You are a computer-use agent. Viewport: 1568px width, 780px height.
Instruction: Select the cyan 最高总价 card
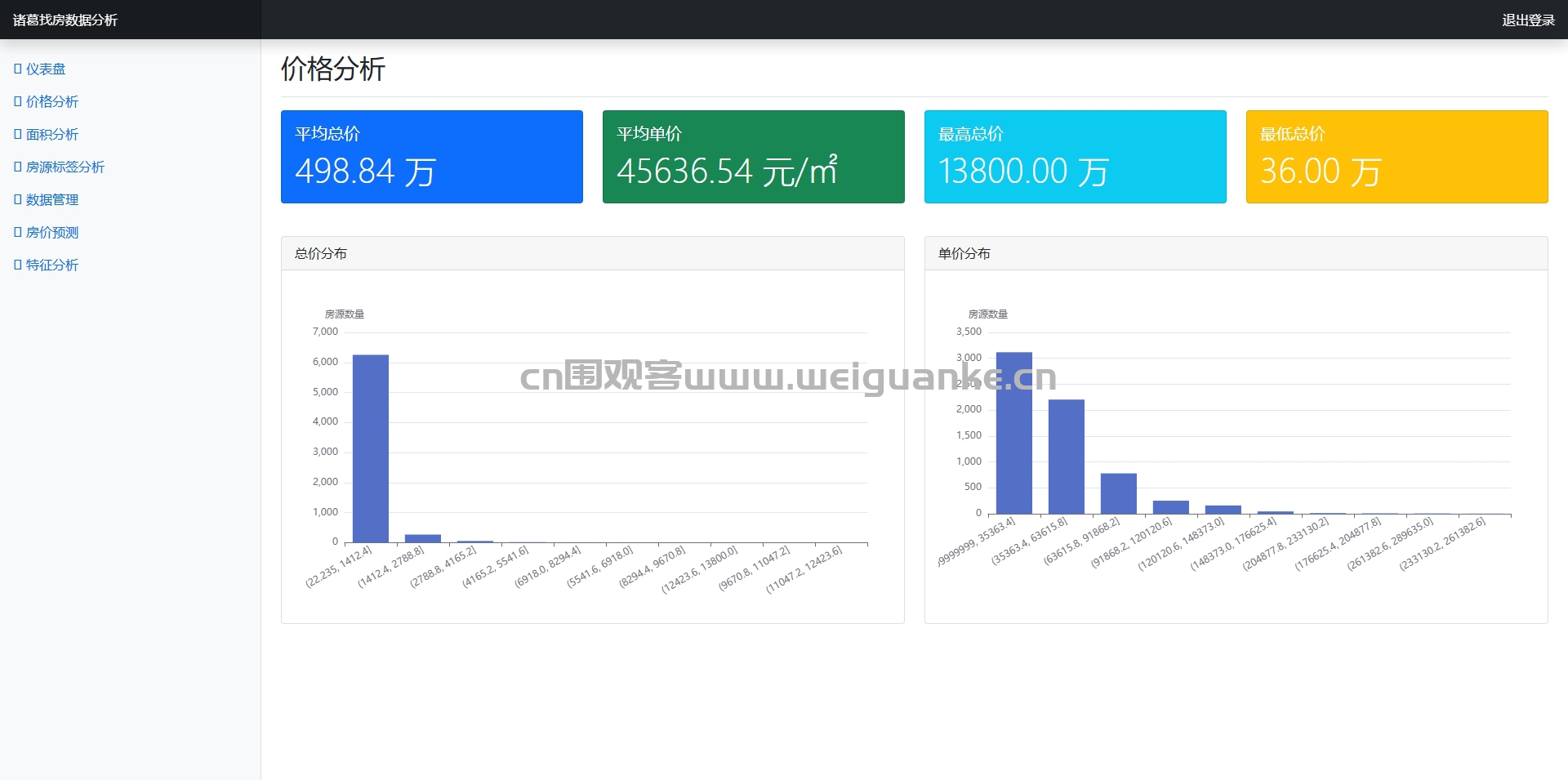[x=1076, y=157]
